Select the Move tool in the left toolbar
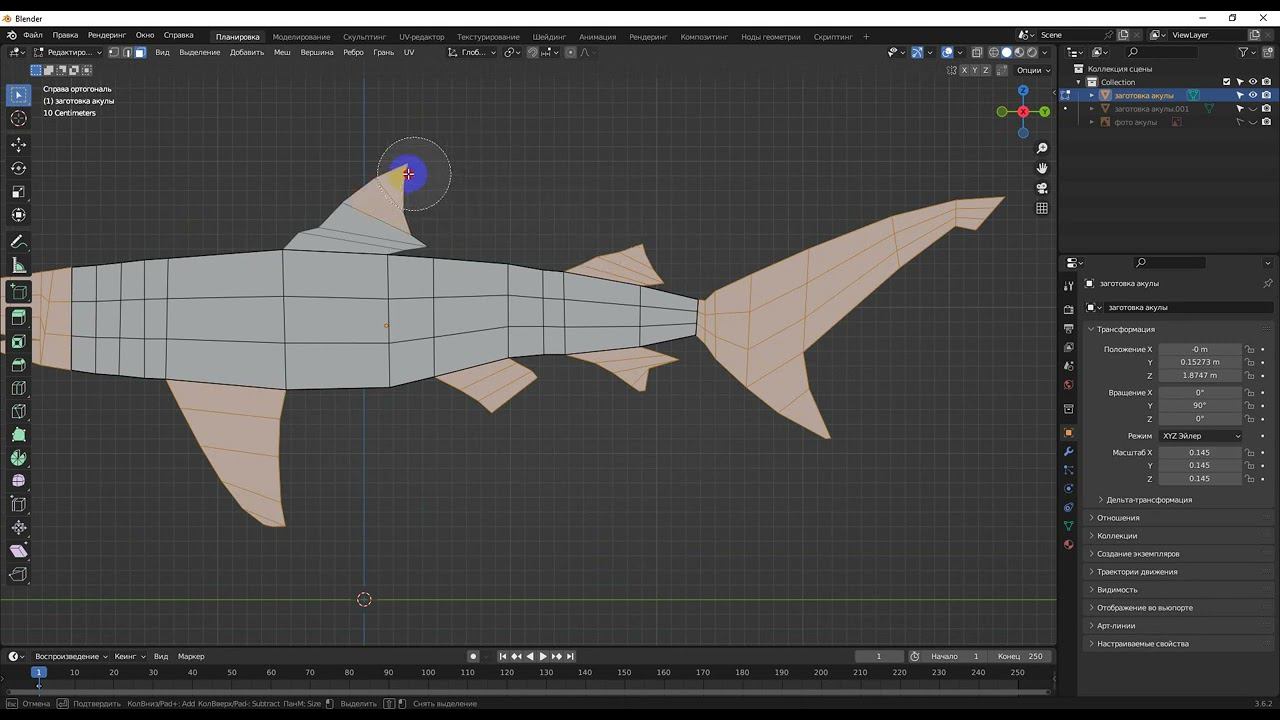The height and width of the screenshot is (720, 1280). pyautogui.click(x=18, y=145)
